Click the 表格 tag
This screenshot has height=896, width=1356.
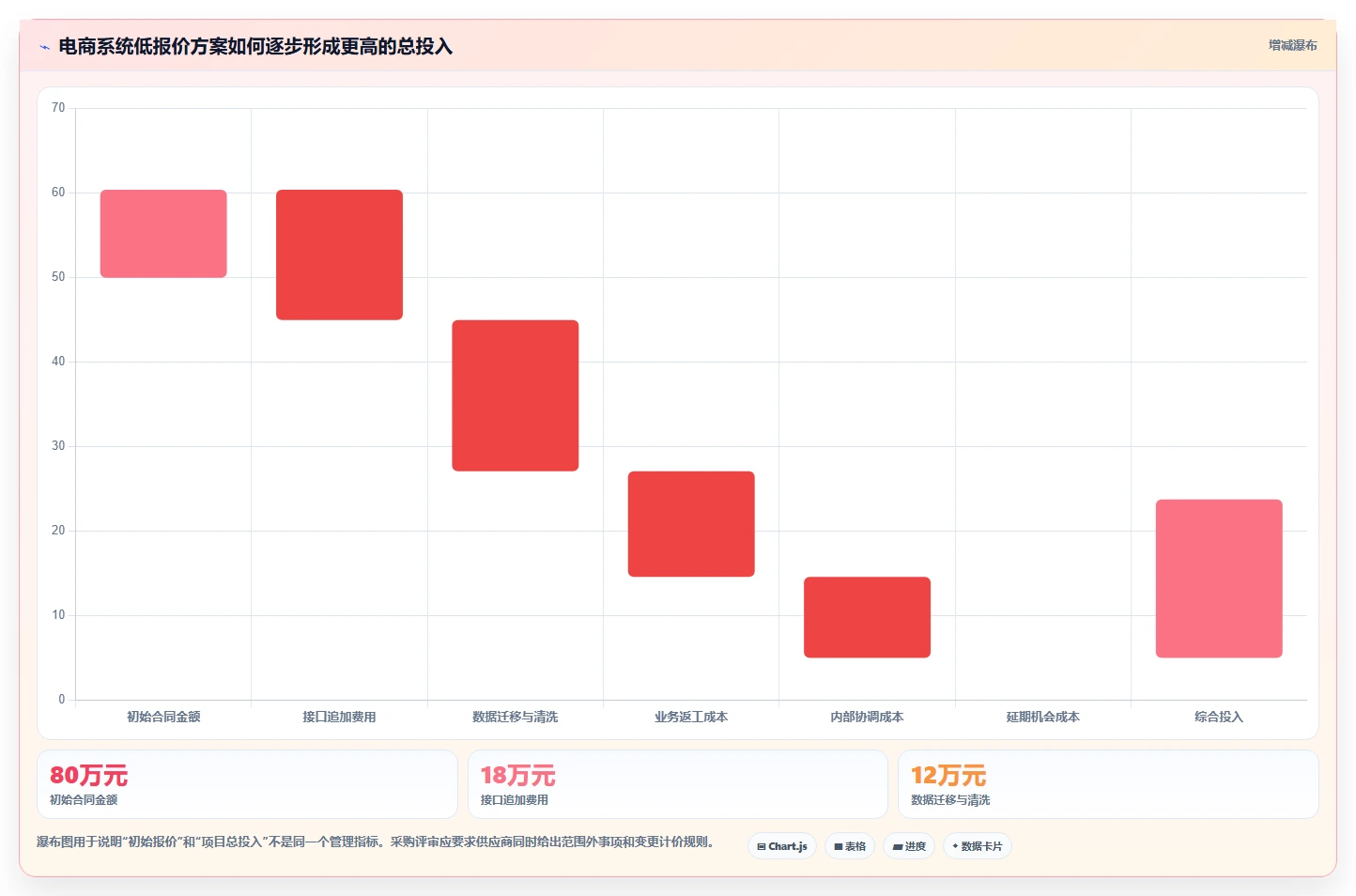coord(850,846)
